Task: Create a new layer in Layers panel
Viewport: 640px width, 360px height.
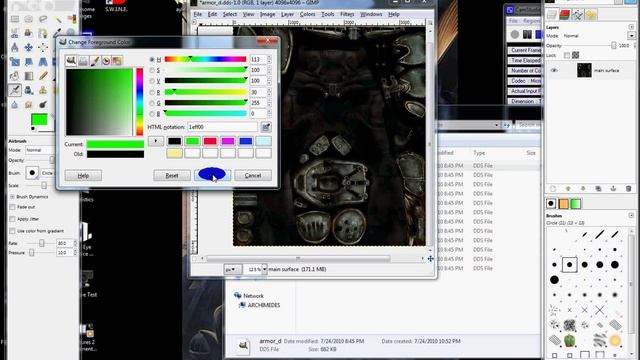Action: pyautogui.click(x=553, y=189)
